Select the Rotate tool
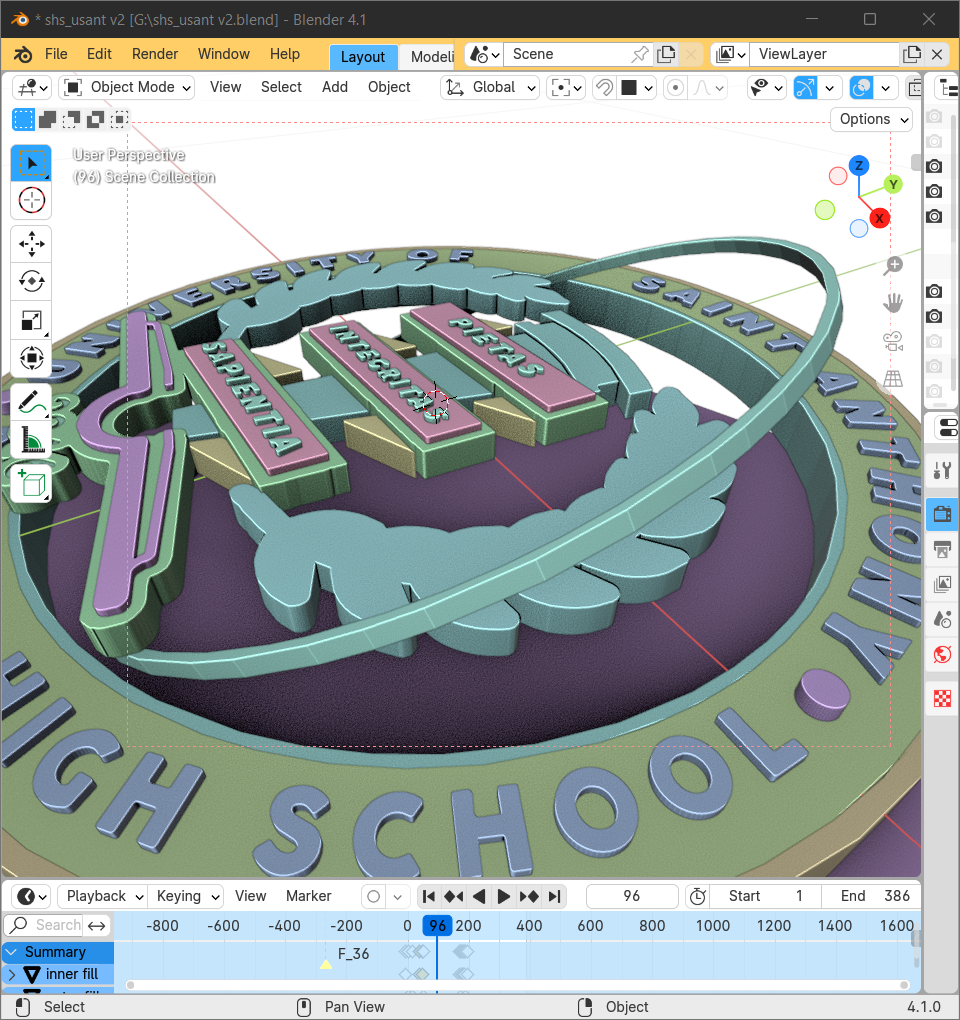 [x=31, y=282]
